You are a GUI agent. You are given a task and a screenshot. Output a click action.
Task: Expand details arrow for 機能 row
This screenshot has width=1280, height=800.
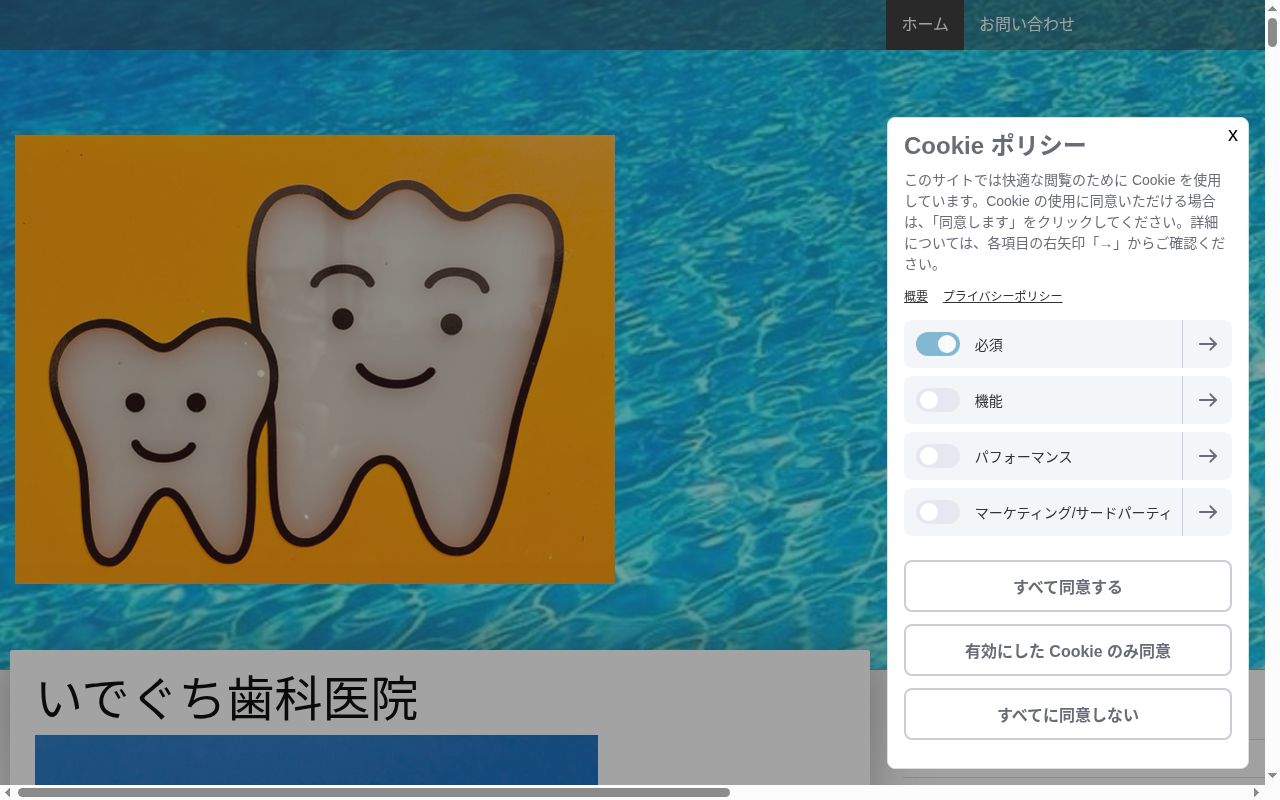[1207, 400]
